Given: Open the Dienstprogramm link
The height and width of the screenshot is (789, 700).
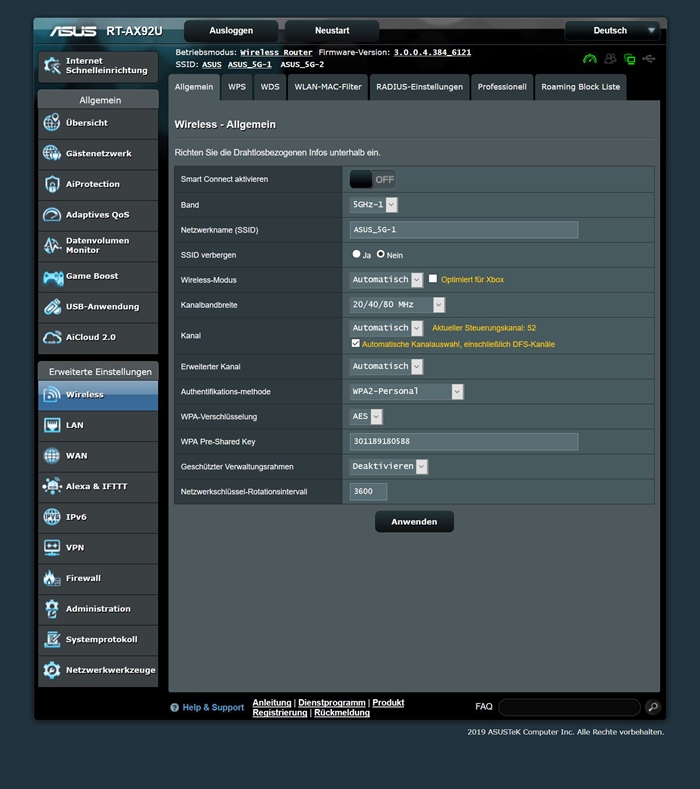Looking at the screenshot, I should (332, 702).
